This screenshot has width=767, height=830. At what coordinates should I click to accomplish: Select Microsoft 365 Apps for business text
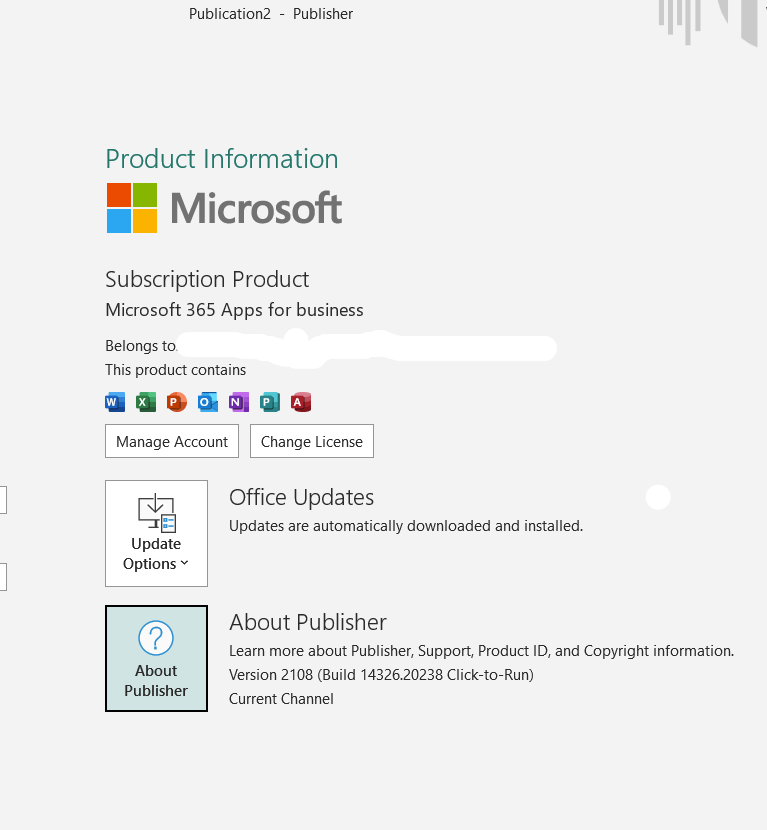[x=234, y=310]
